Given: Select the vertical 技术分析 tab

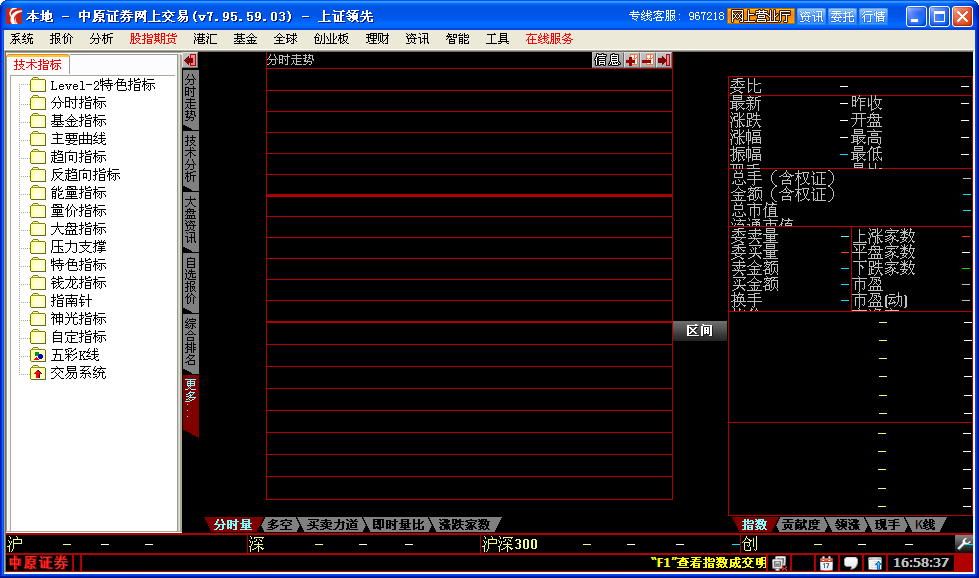Looking at the screenshot, I should coord(190,159).
